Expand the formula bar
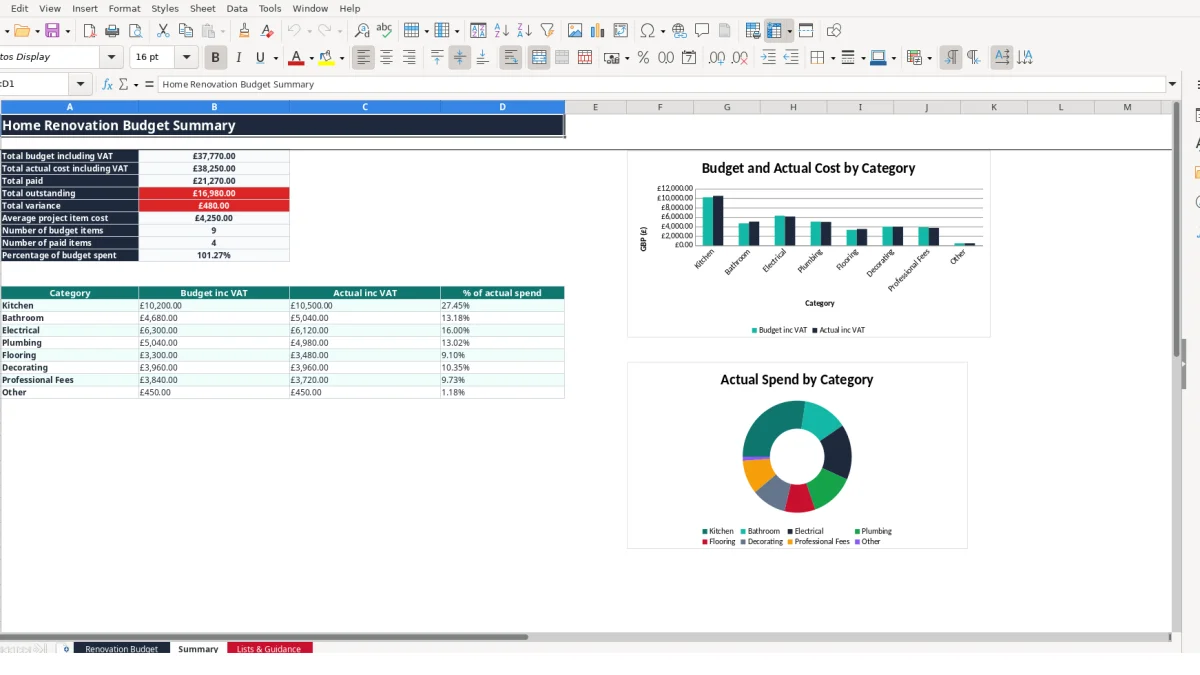The height and width of the screenshot is (675, 1200). click(x=1173, y=85)
